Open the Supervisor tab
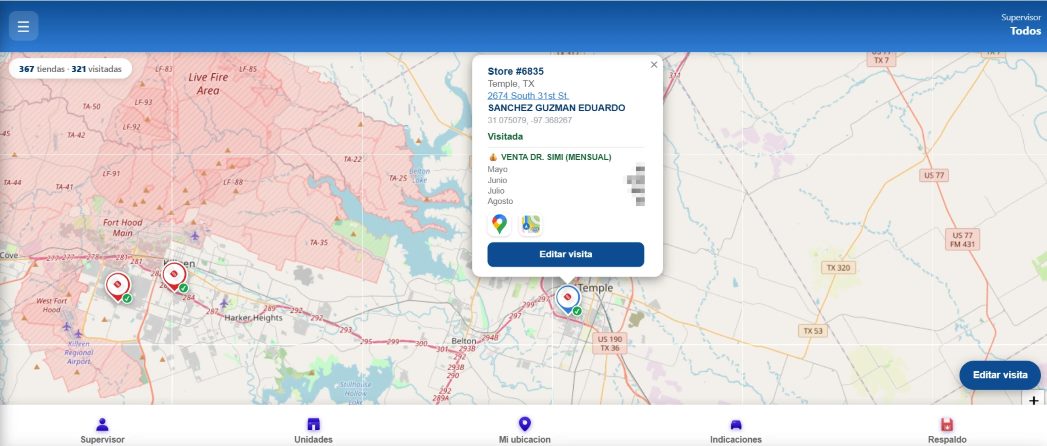 coord(102,430)
